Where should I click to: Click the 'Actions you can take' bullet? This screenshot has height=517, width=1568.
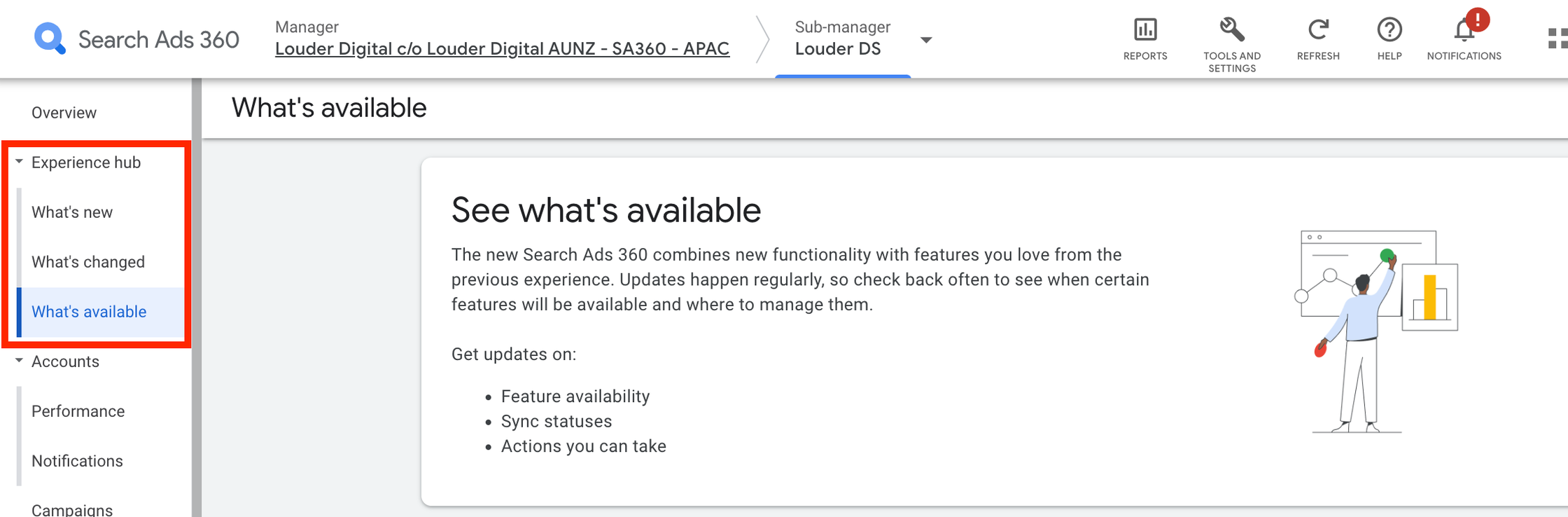click(x=584, y=446)
